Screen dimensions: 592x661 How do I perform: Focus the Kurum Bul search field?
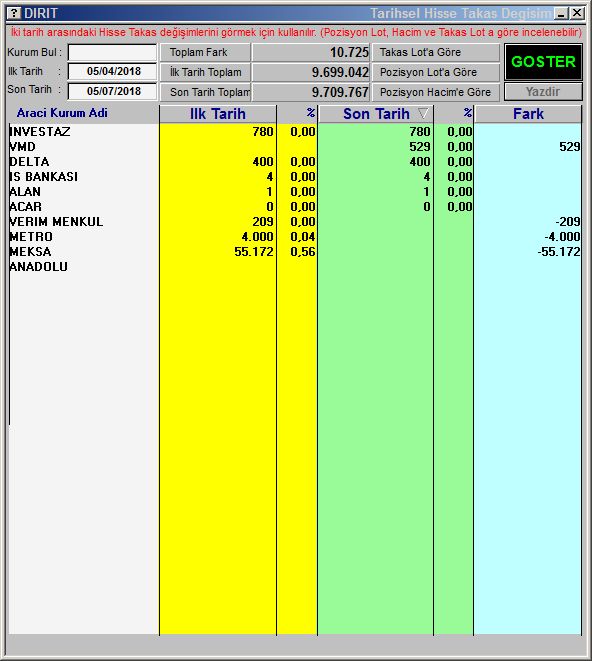[x=112, y=53]
